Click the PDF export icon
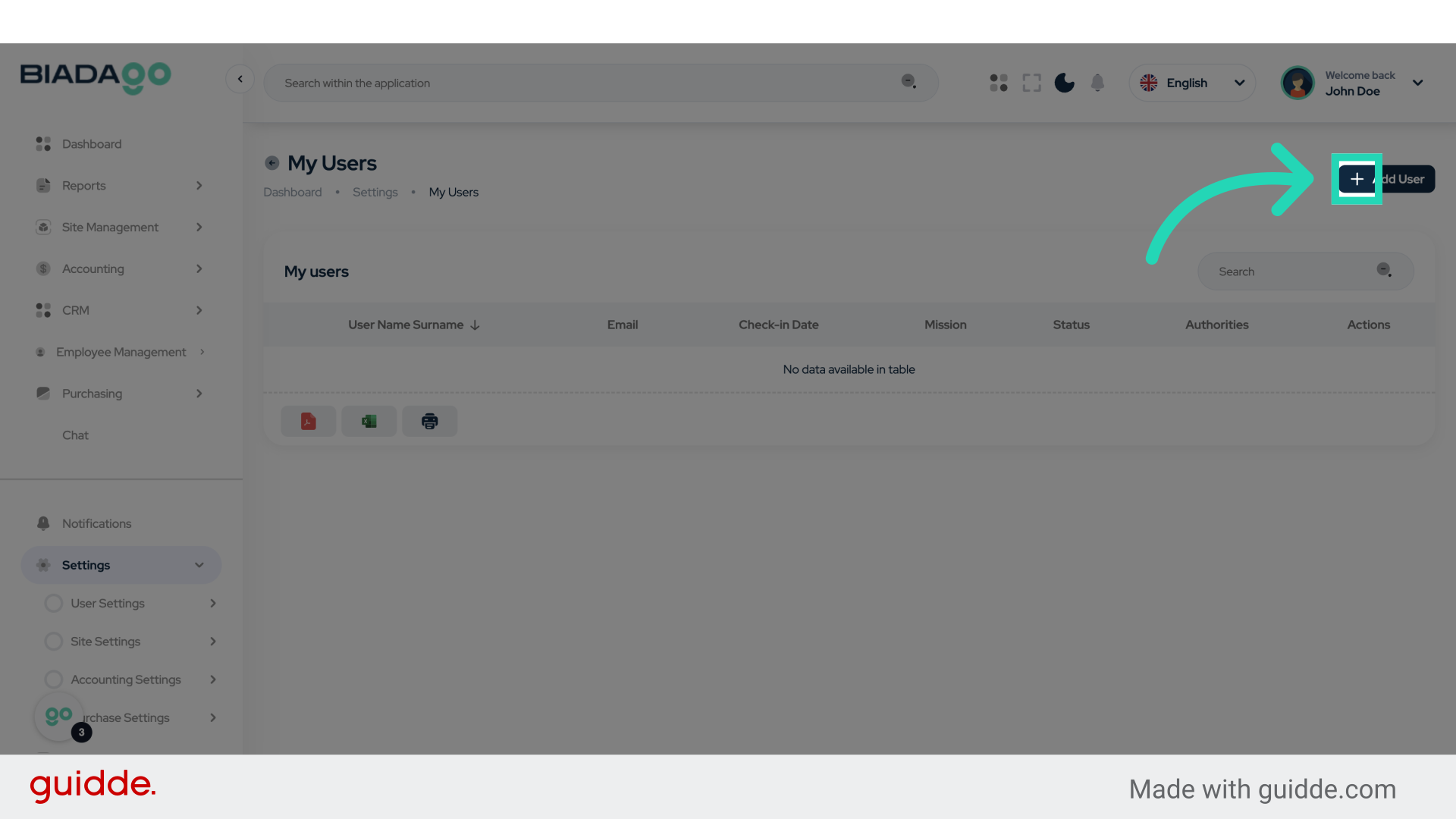 pyautogui.click(x=308, y=421)
